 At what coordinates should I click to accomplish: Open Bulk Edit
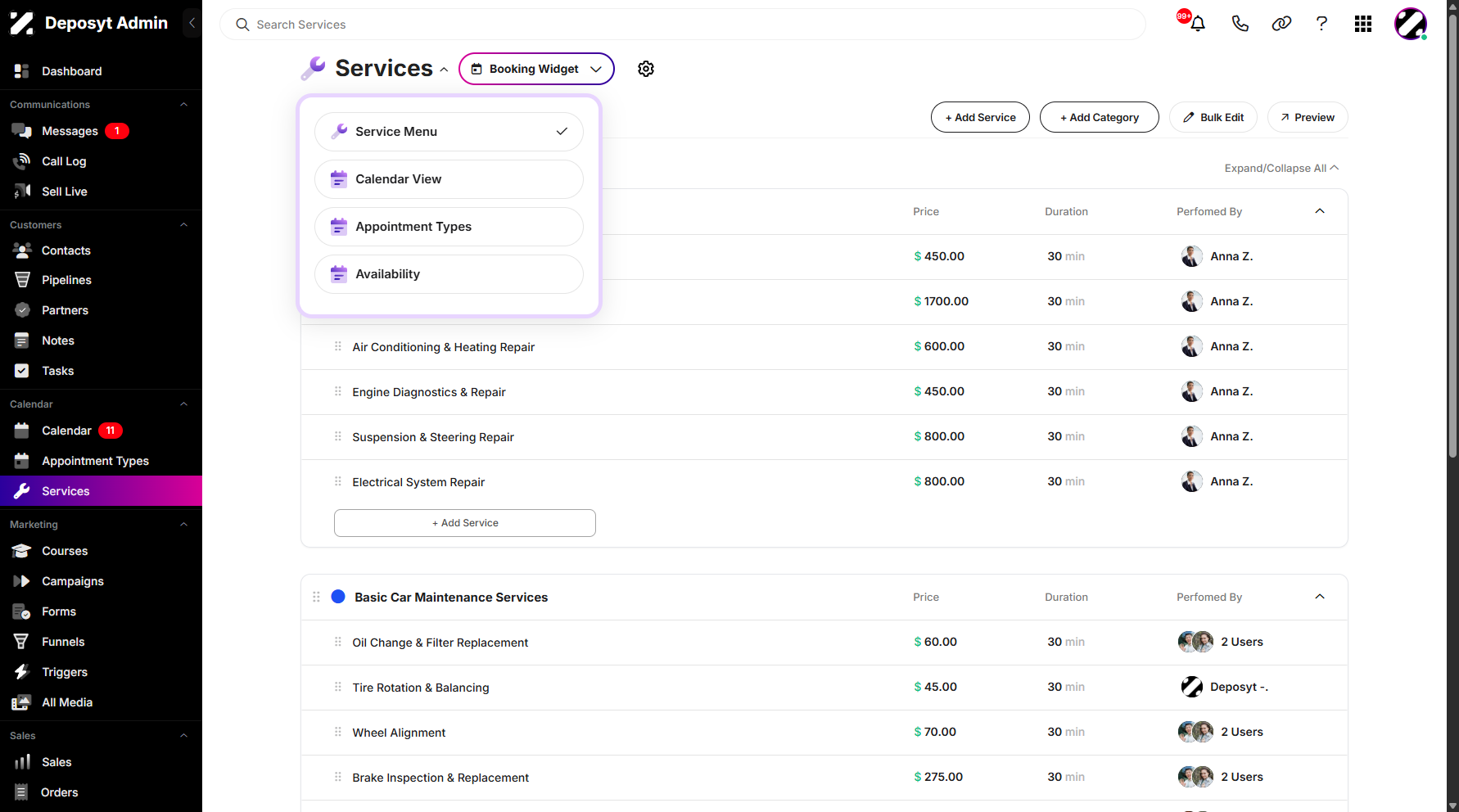[x=1213, y=117]
